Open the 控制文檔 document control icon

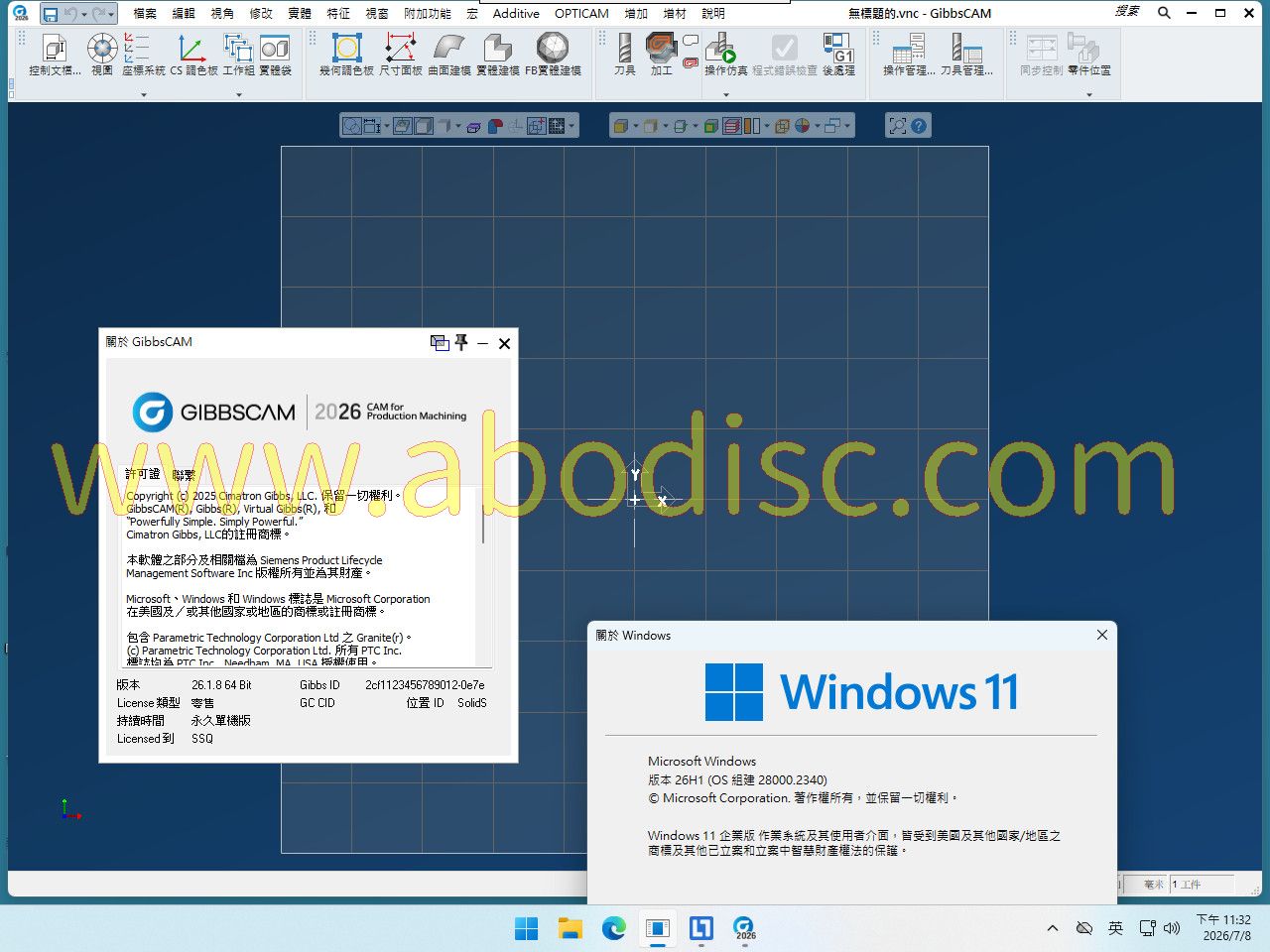click(x=55, y=55)
